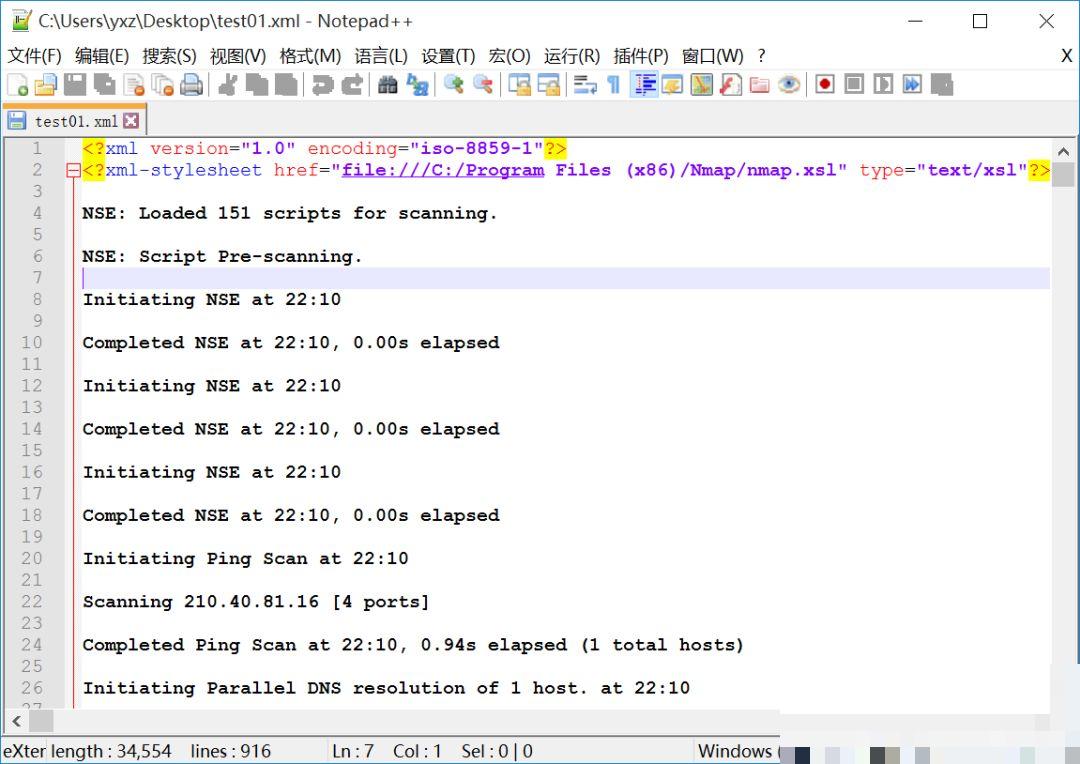
Task: Open the 文件(F) menu
Action: pos(34,56)
